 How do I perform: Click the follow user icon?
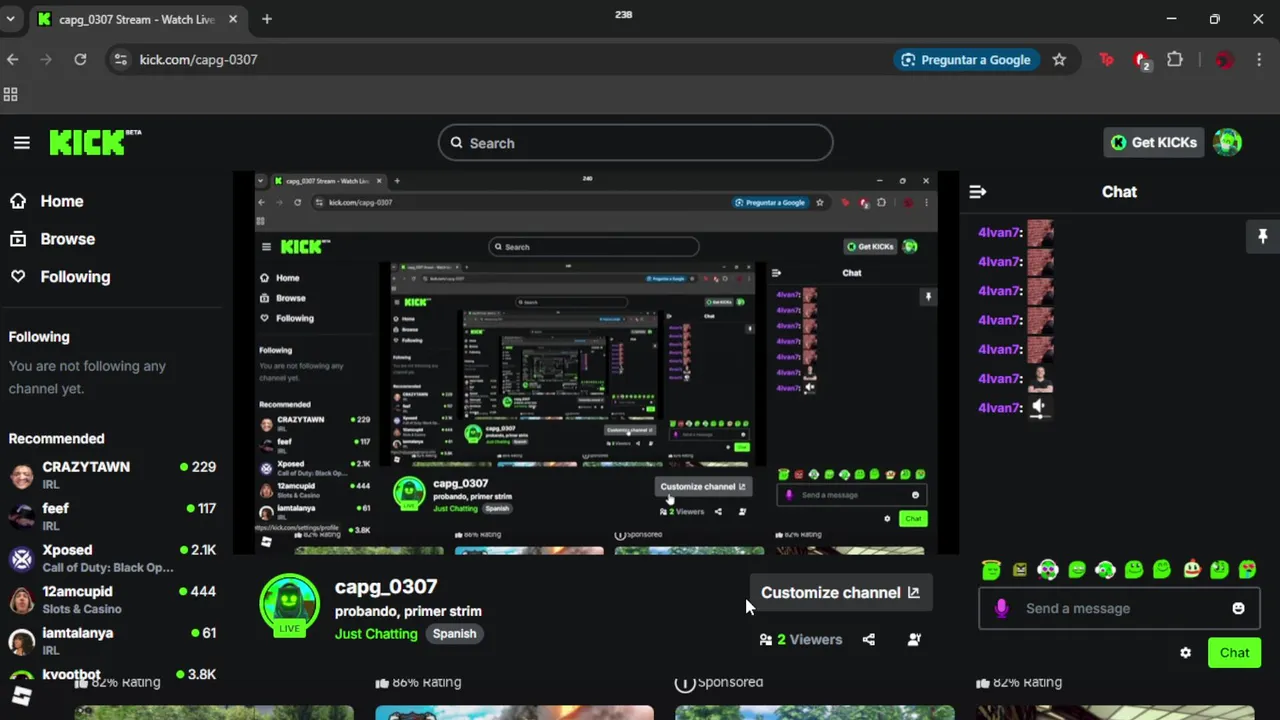[914, 640]
